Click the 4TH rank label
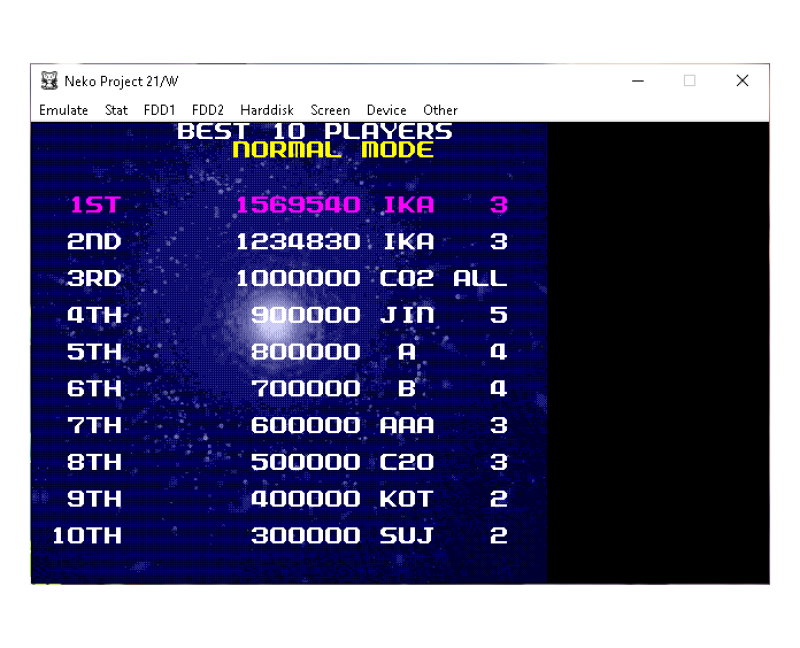 [x=94, y=315]
